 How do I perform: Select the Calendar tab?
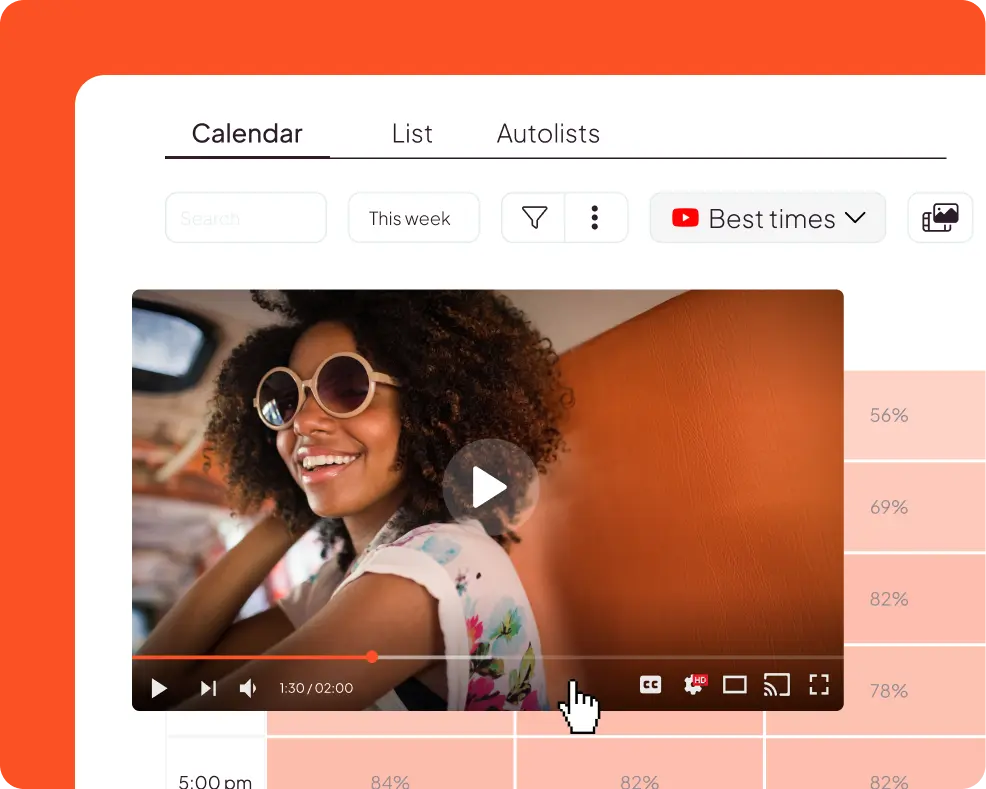click(x=247, y=134)
